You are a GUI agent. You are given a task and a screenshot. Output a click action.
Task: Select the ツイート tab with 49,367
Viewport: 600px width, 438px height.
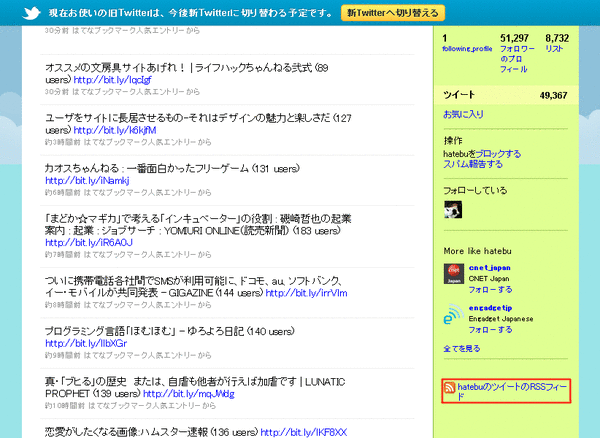click(x=505, y=95)
